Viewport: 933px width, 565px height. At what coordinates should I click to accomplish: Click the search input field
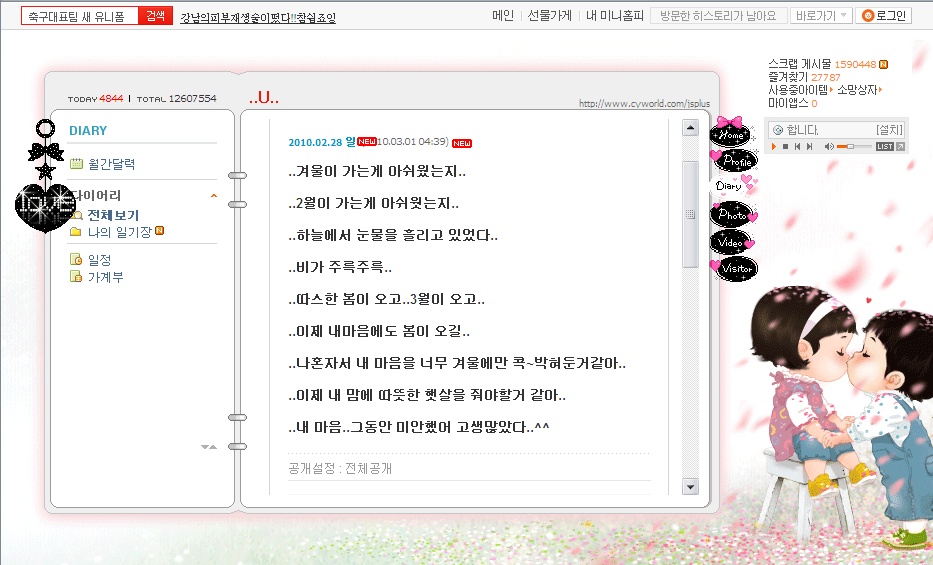tap(80, 16)
